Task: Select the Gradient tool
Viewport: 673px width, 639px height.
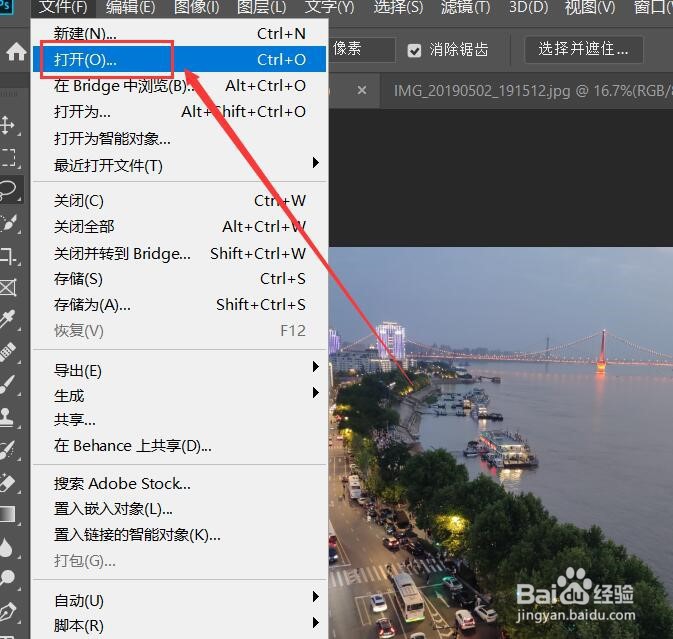Action: point(8,514)
